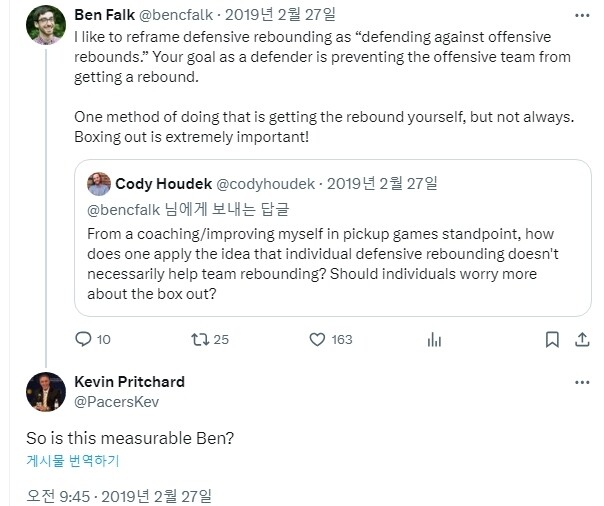Click 게시물 번역하기 translate link

72,461
